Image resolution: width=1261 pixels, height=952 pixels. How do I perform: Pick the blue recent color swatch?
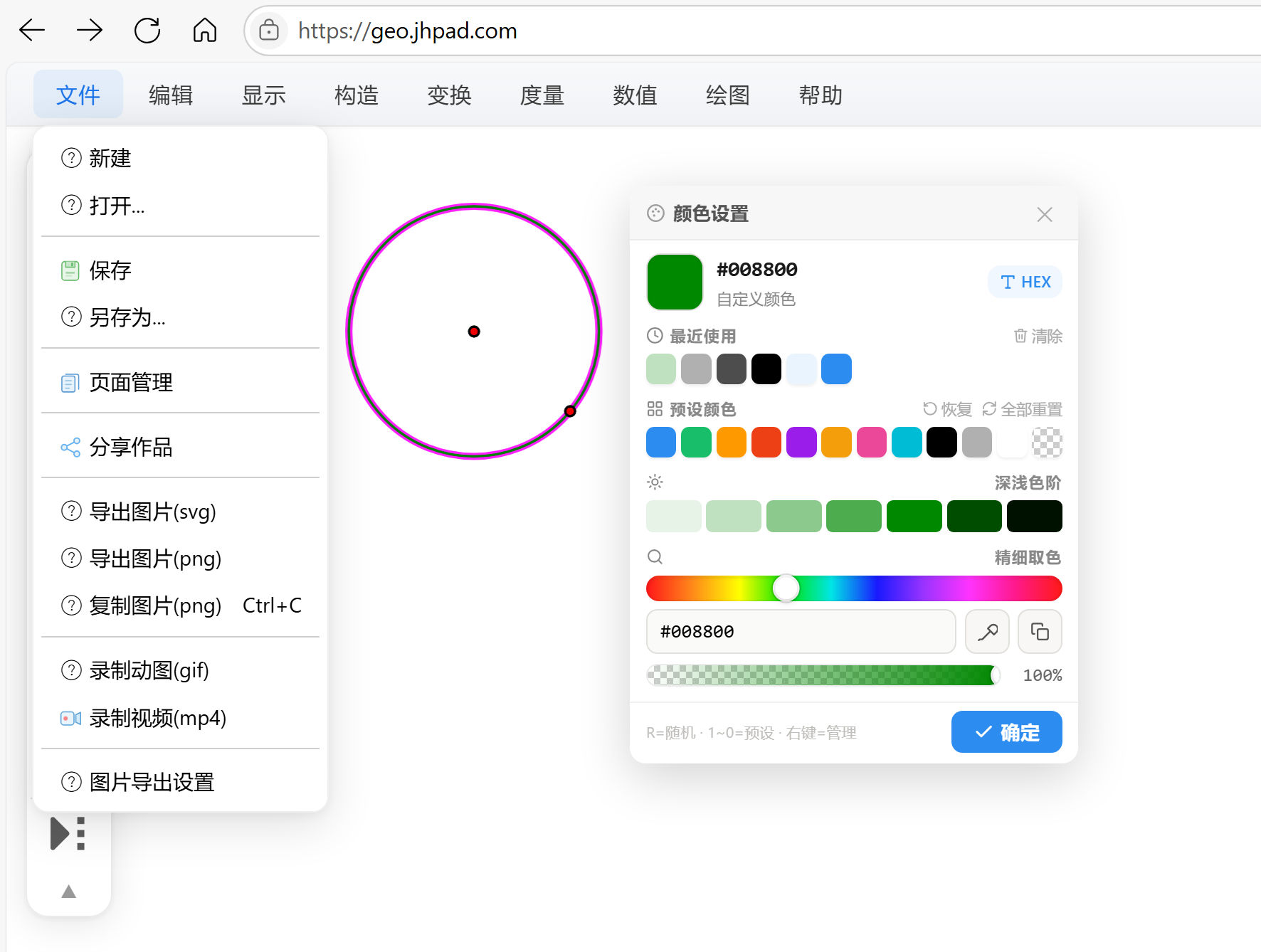[836, 369]
